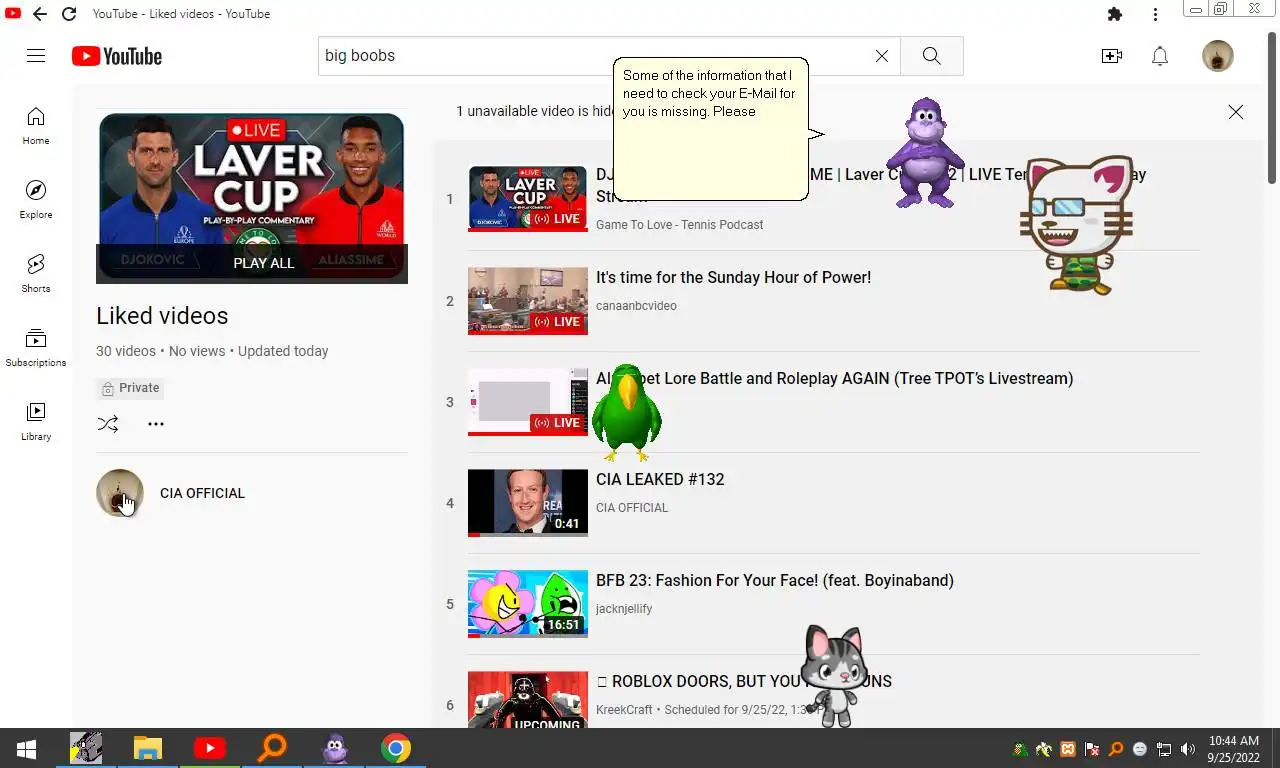Open the KreekCraft channel
This screenshot has width=1280, height=768.
click(624, 710)
